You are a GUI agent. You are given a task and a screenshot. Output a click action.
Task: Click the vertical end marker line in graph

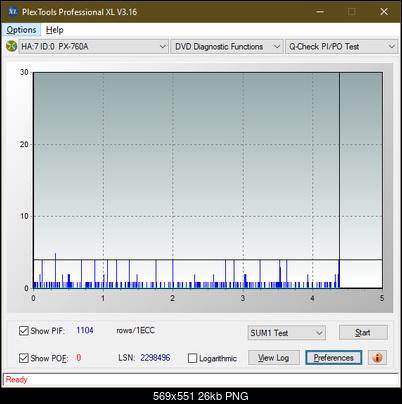click(339, 180)
